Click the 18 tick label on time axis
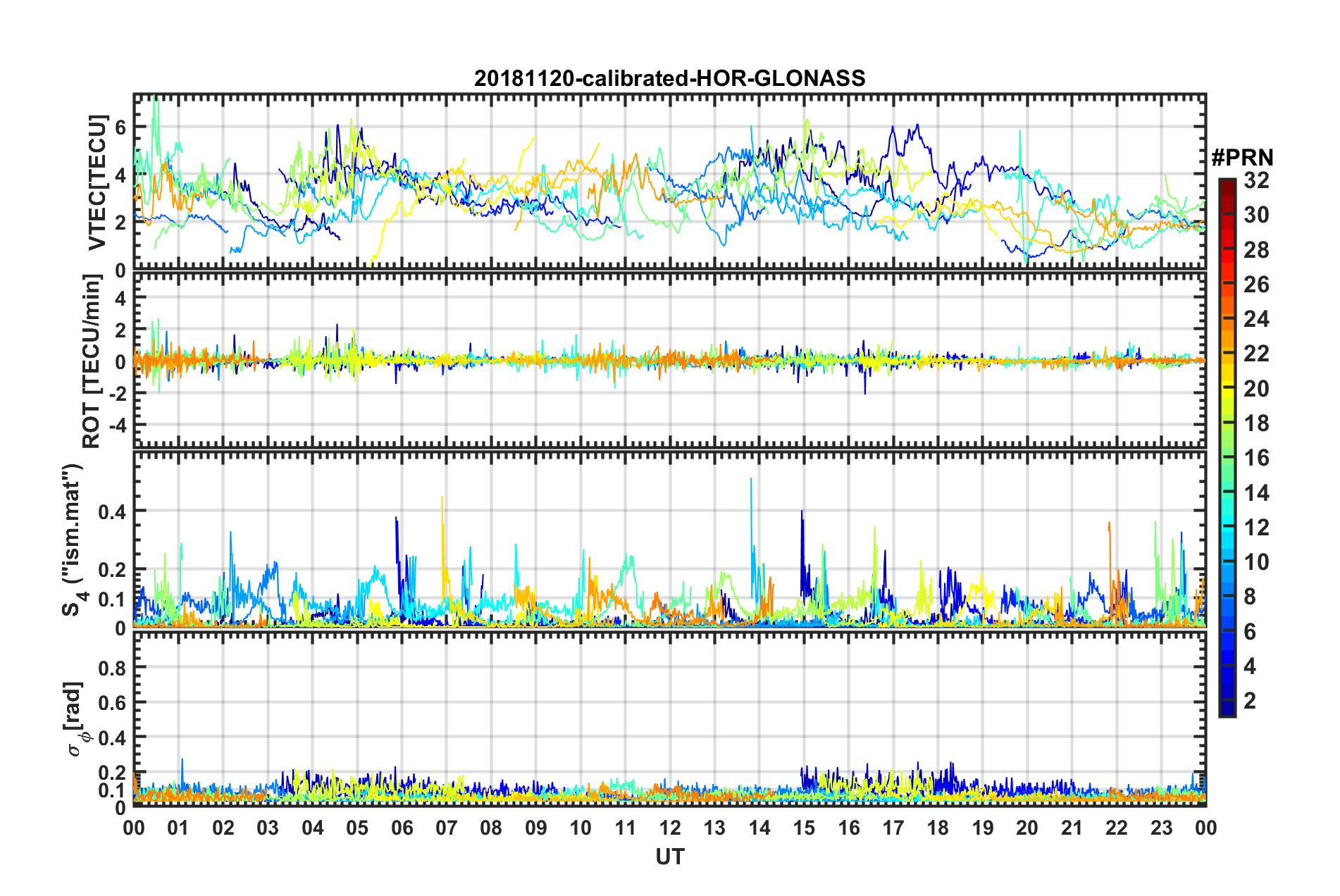Image resolution: width=1340 pixels, height=896 pixels. pos(938,828)
